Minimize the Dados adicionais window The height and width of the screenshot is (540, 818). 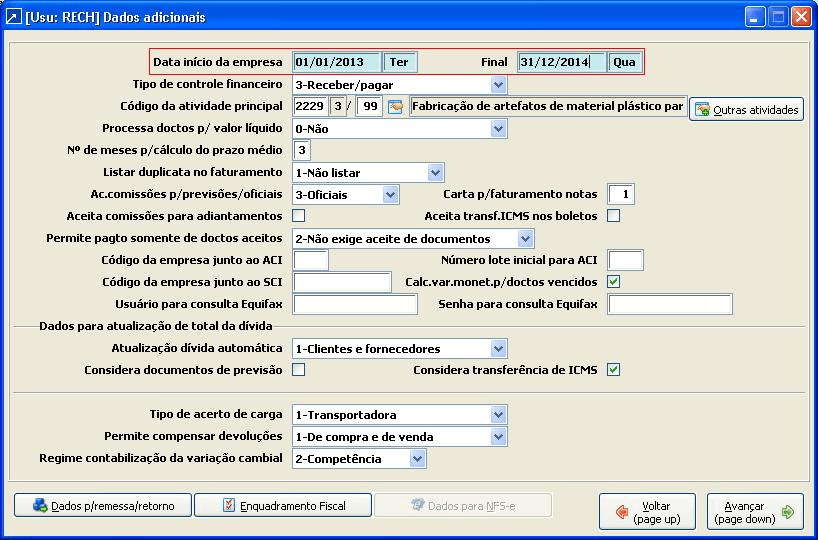(754, 17)
